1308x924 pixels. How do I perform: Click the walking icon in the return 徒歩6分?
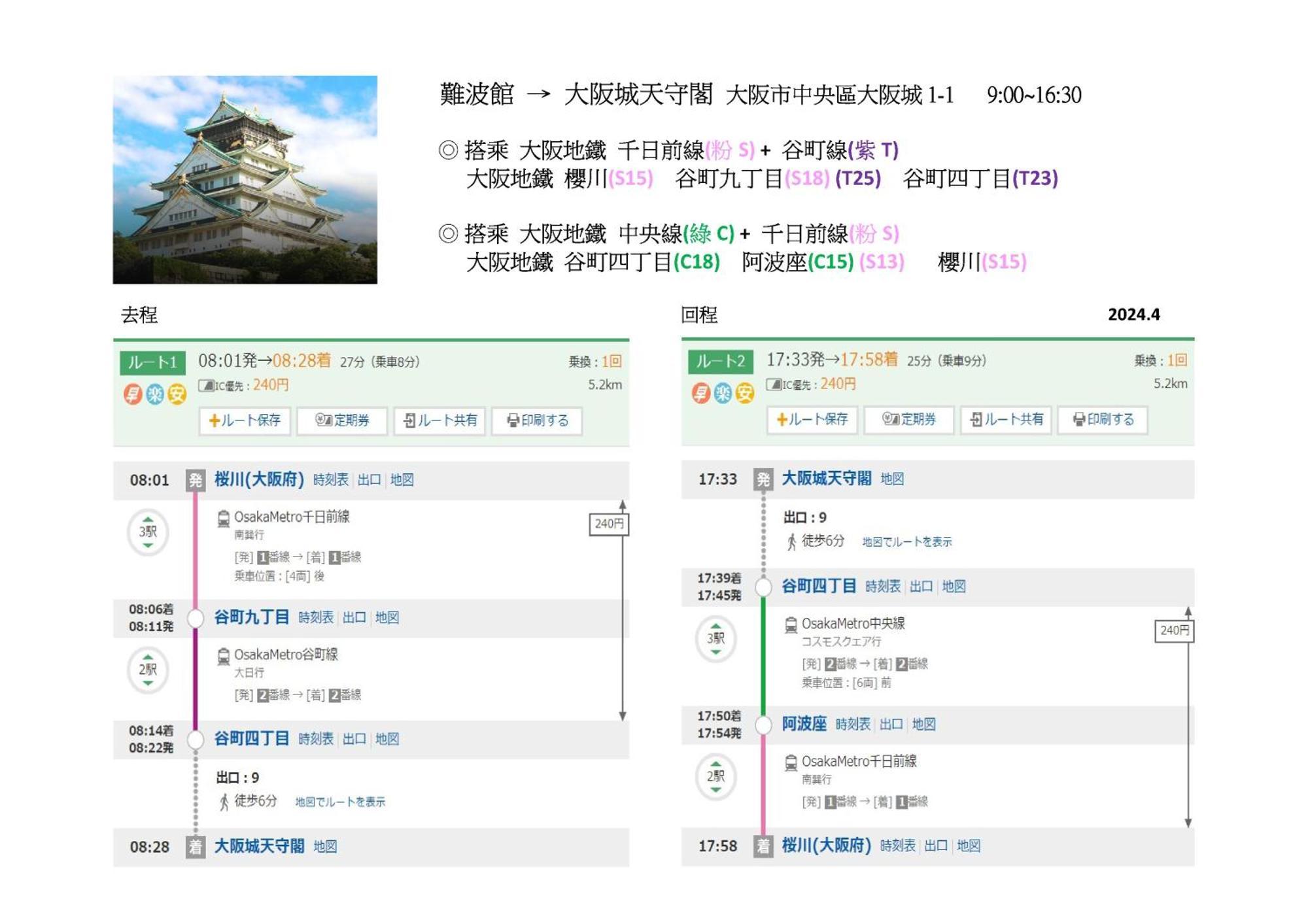tap(792, 541)
